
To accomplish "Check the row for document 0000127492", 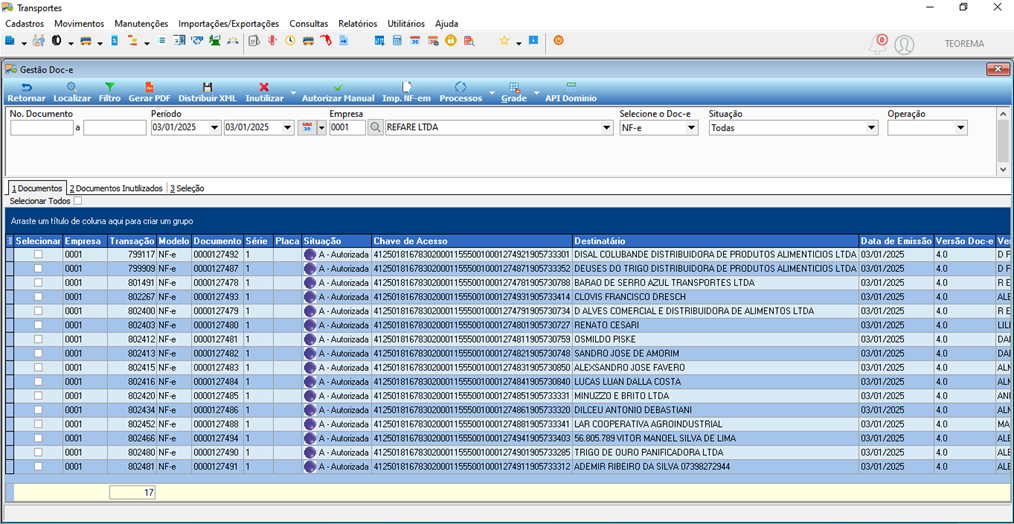I will (x=39, y=254).
